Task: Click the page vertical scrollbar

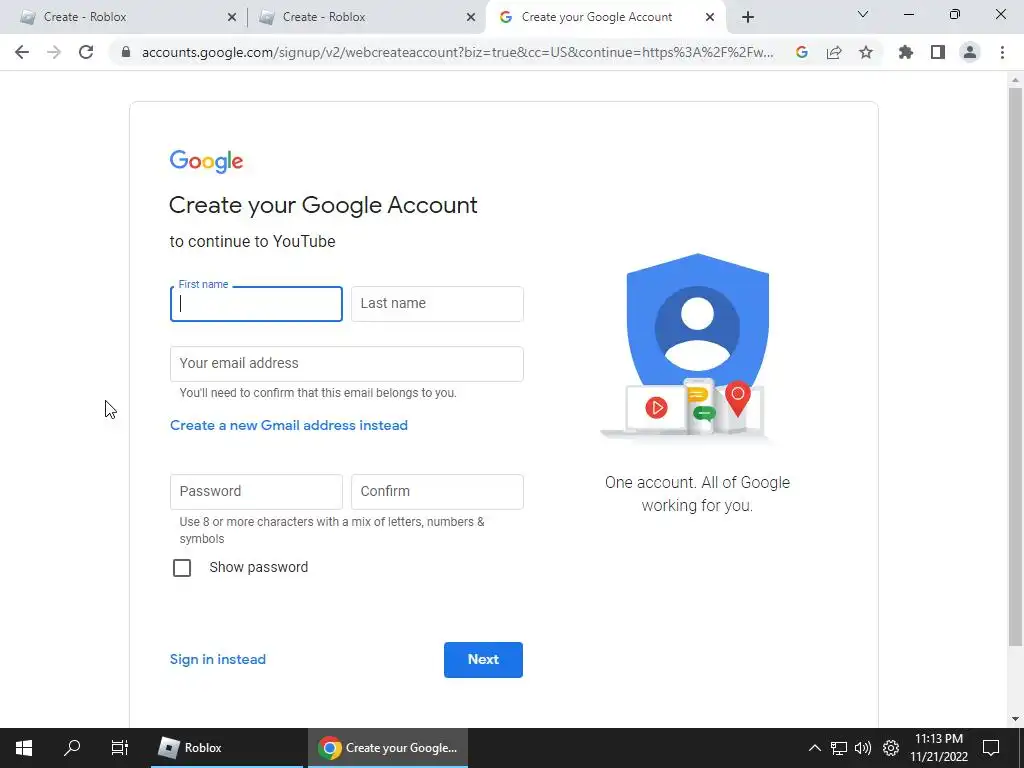Action: 1015,366
